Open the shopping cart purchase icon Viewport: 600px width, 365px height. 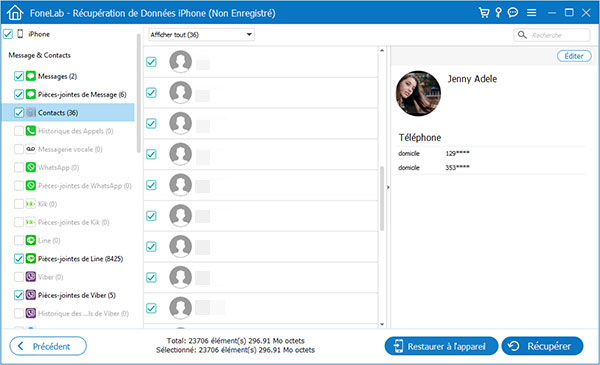[484, 13]
